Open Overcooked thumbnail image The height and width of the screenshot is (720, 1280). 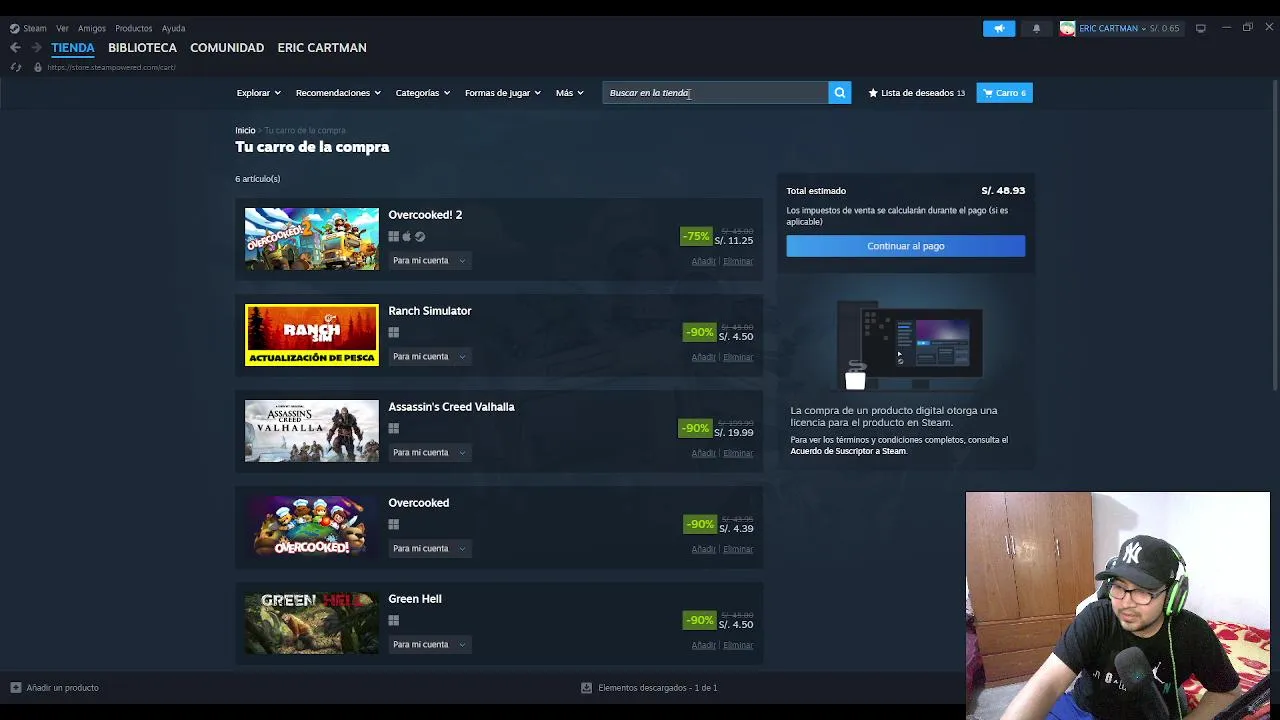click(312, 527)
